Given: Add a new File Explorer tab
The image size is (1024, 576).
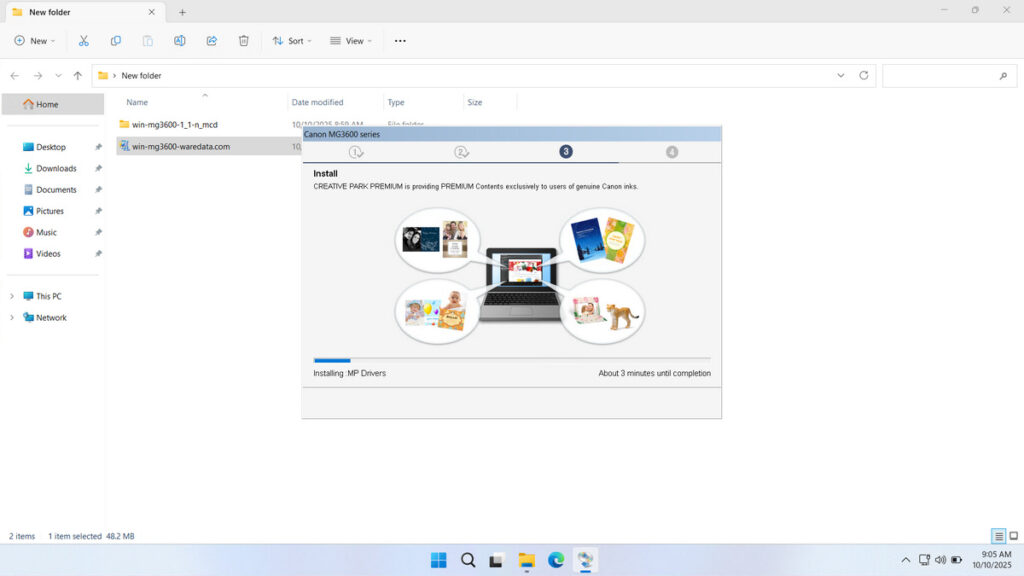Looking at the screenshot, I should click(x=182, y=12).
